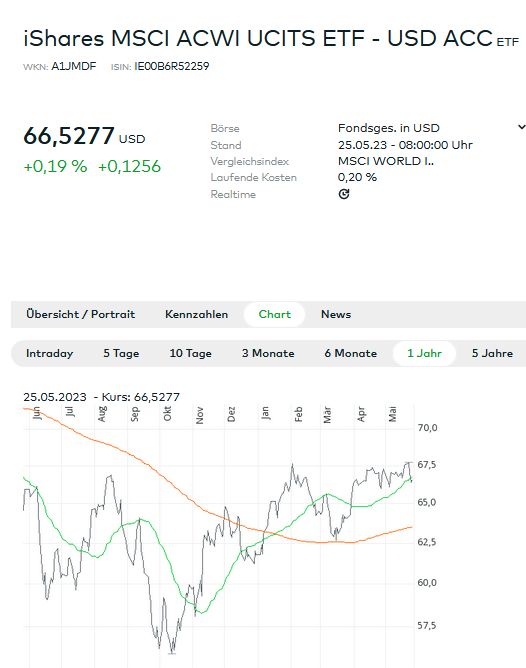Click the Realtime refresh icon

[x=344, y=194]
